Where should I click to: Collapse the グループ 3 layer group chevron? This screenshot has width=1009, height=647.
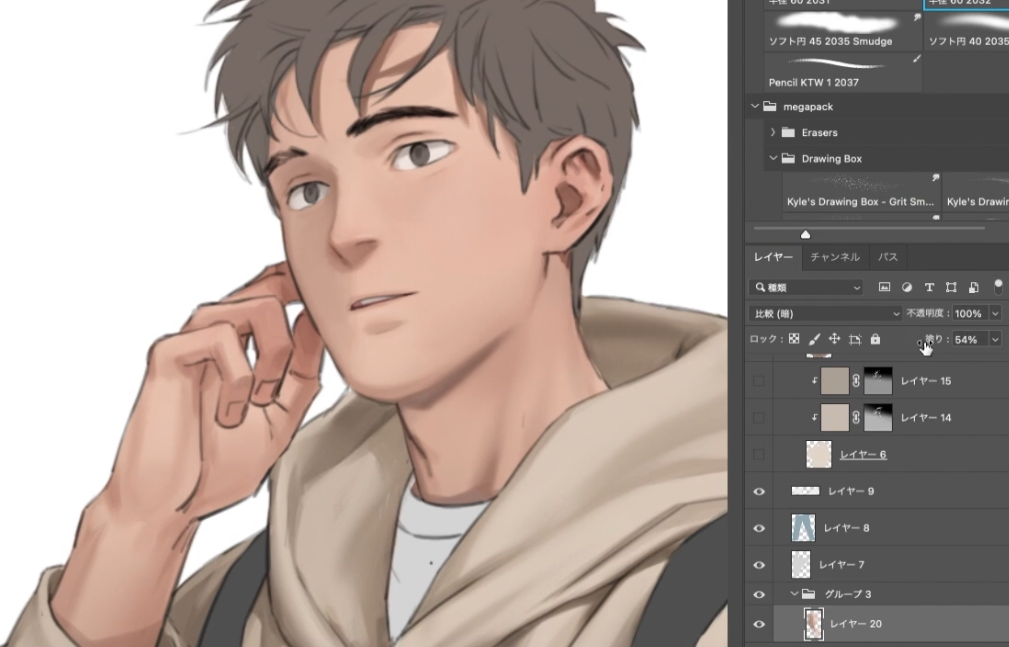click(794, 594)
